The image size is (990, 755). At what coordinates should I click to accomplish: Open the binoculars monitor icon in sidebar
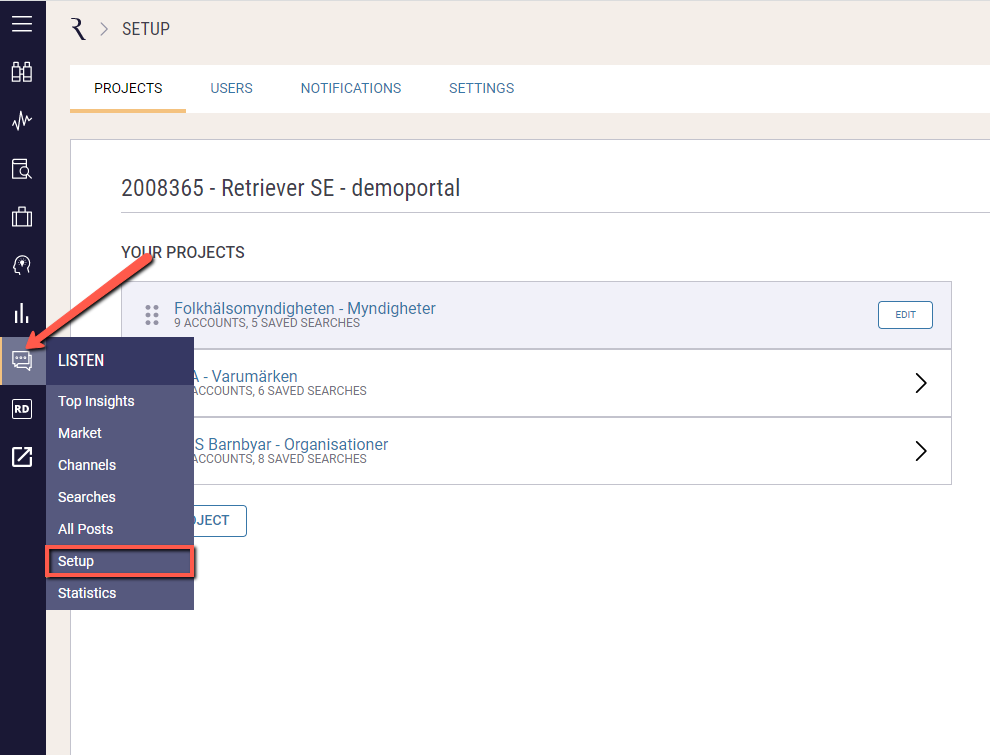(22, 72)
